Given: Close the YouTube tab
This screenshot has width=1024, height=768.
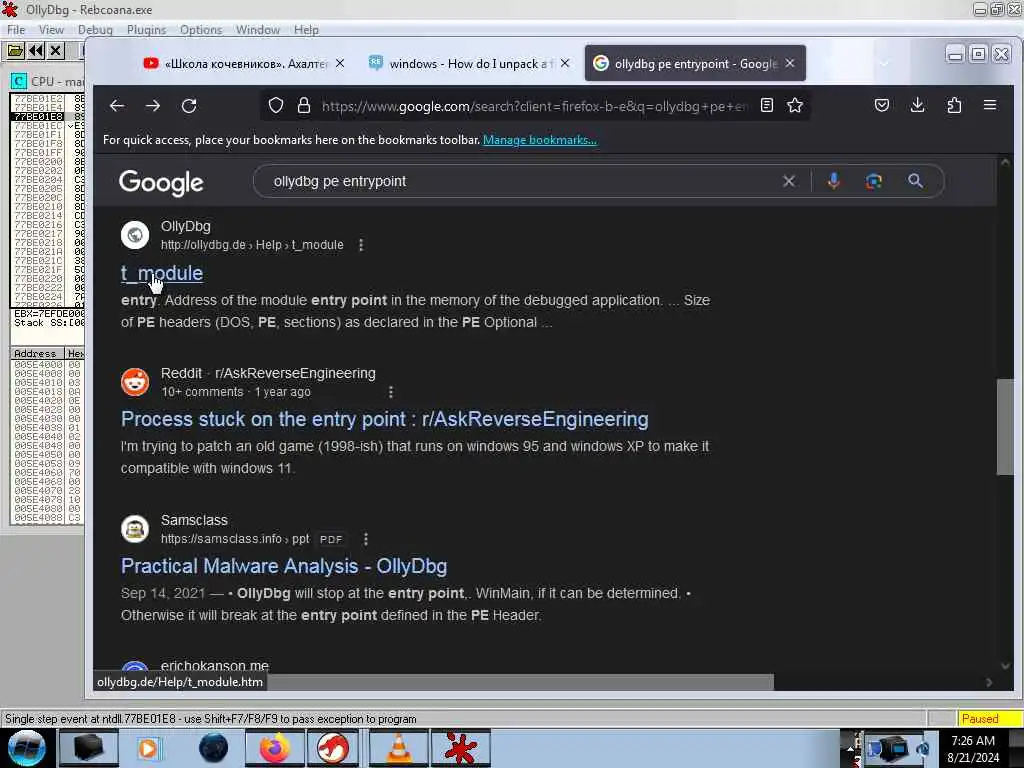Looking at the screenshot, I should tap(340, 63).
